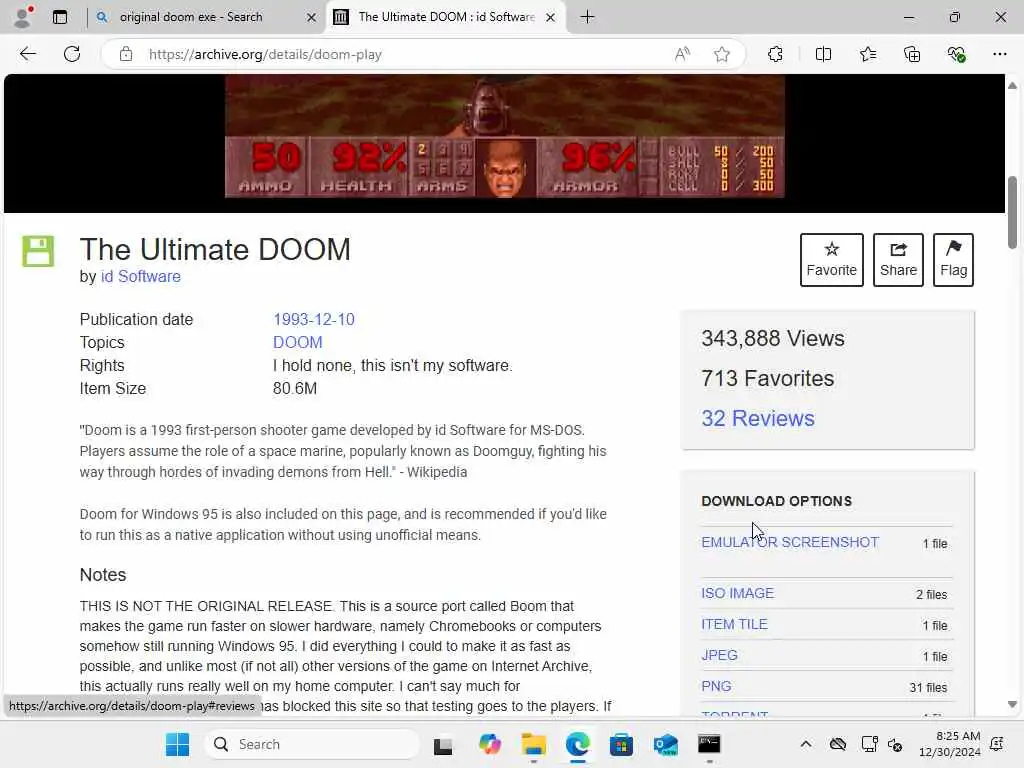Screen dimensions: 1024x768
Task: Open File Explorer from taskbar
Action: [x=534, y=744]
